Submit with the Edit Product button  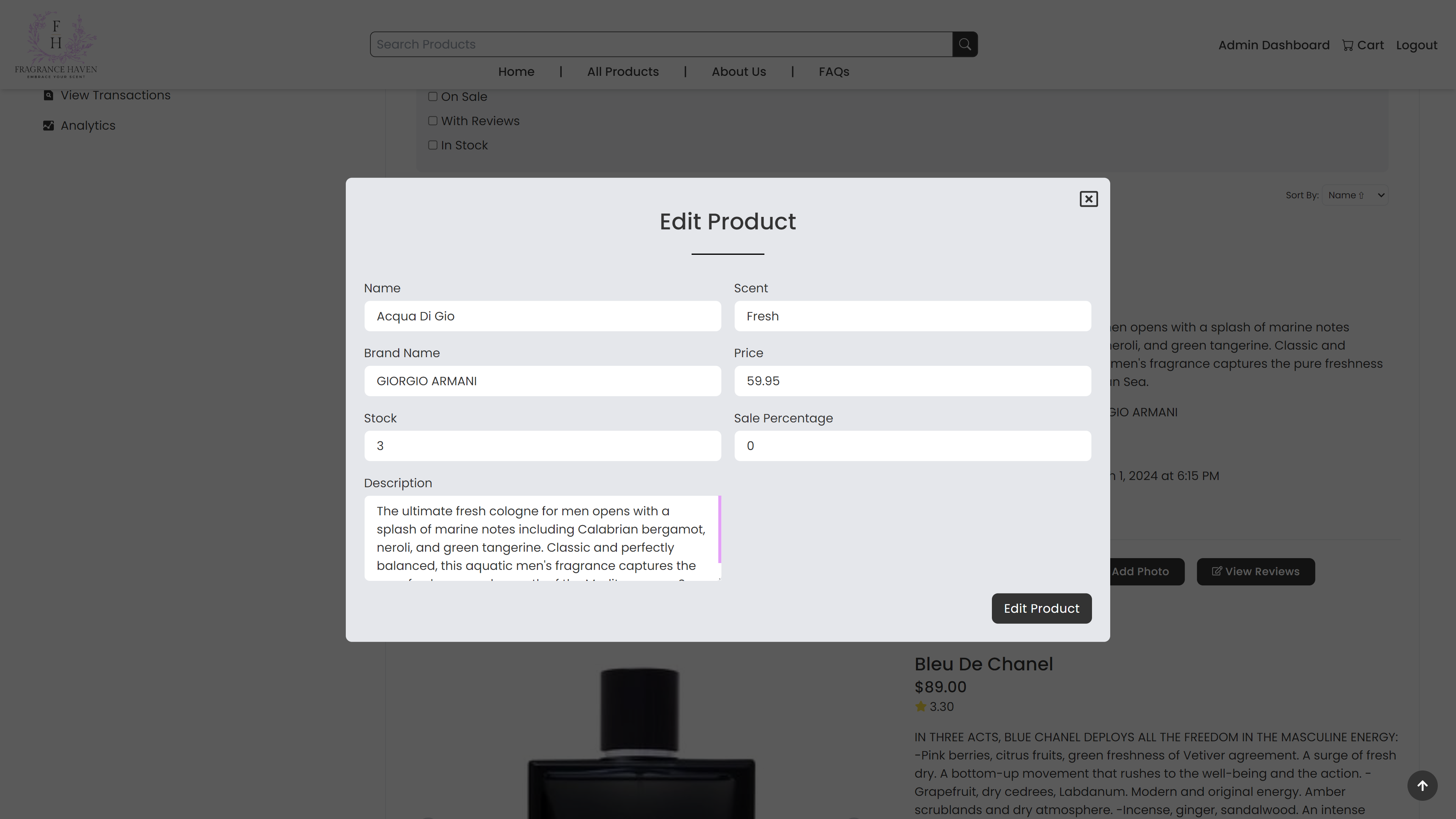[x=1041, y=608]
